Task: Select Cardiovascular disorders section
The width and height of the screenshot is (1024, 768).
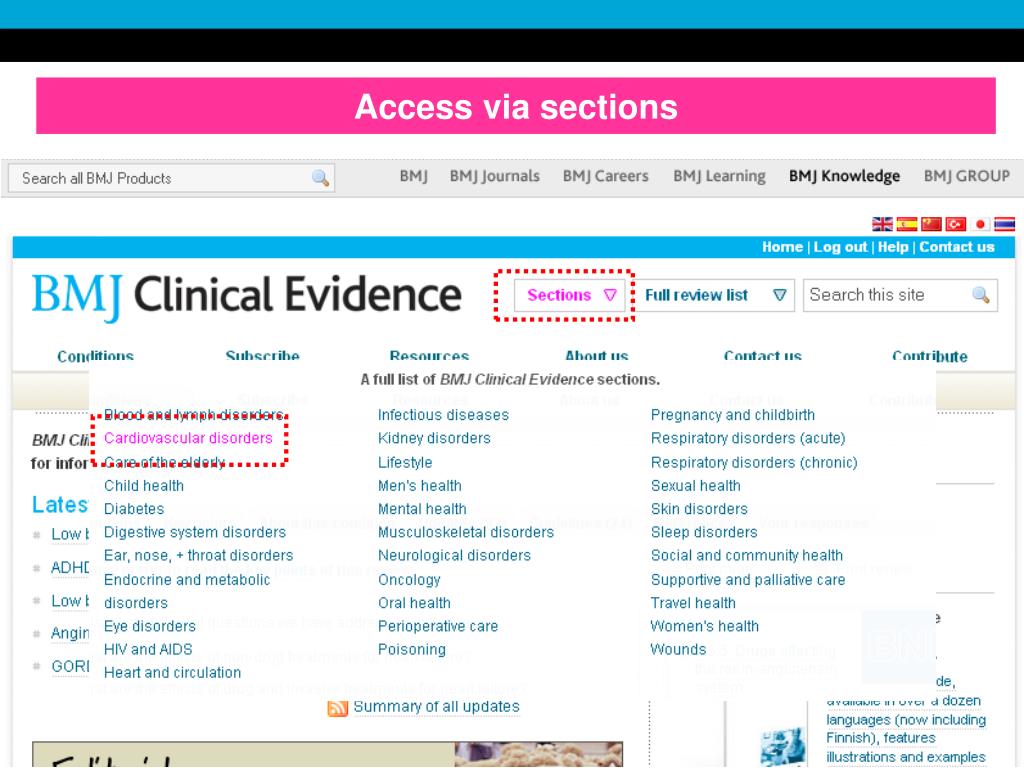Action: point(188,438)
